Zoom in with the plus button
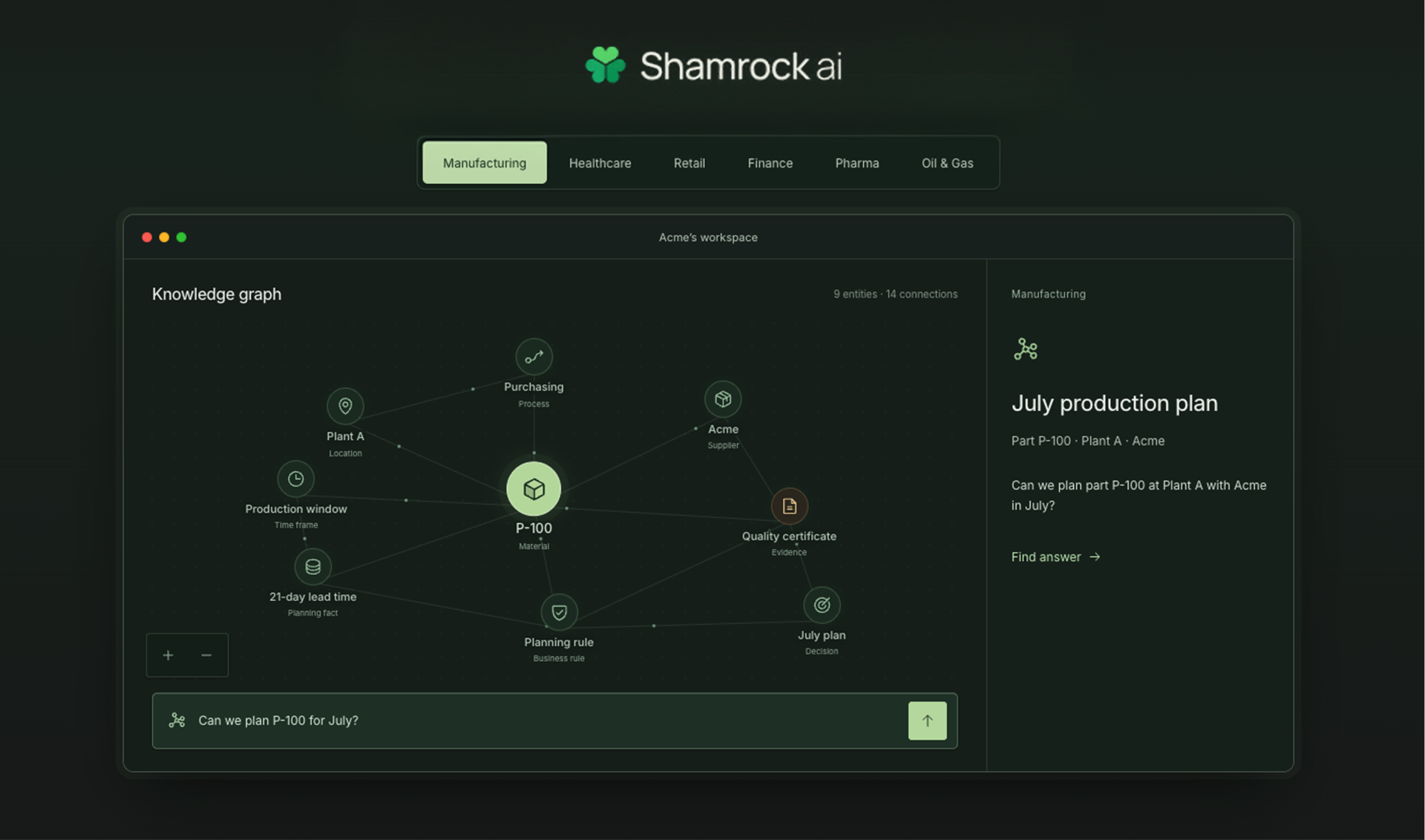The image size is (1425, 840). coord(168,655)
